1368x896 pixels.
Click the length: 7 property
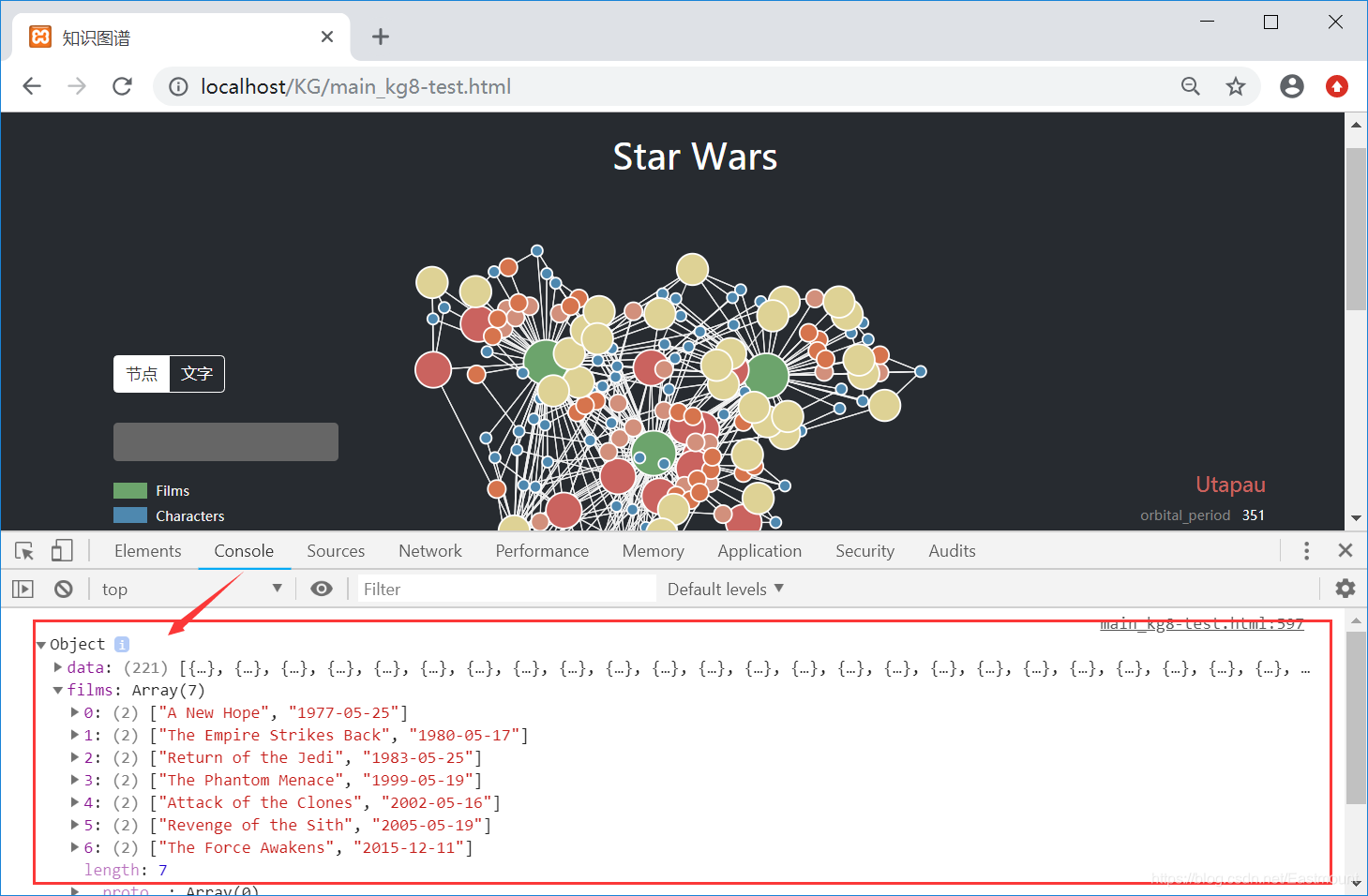tap(126, 870)
